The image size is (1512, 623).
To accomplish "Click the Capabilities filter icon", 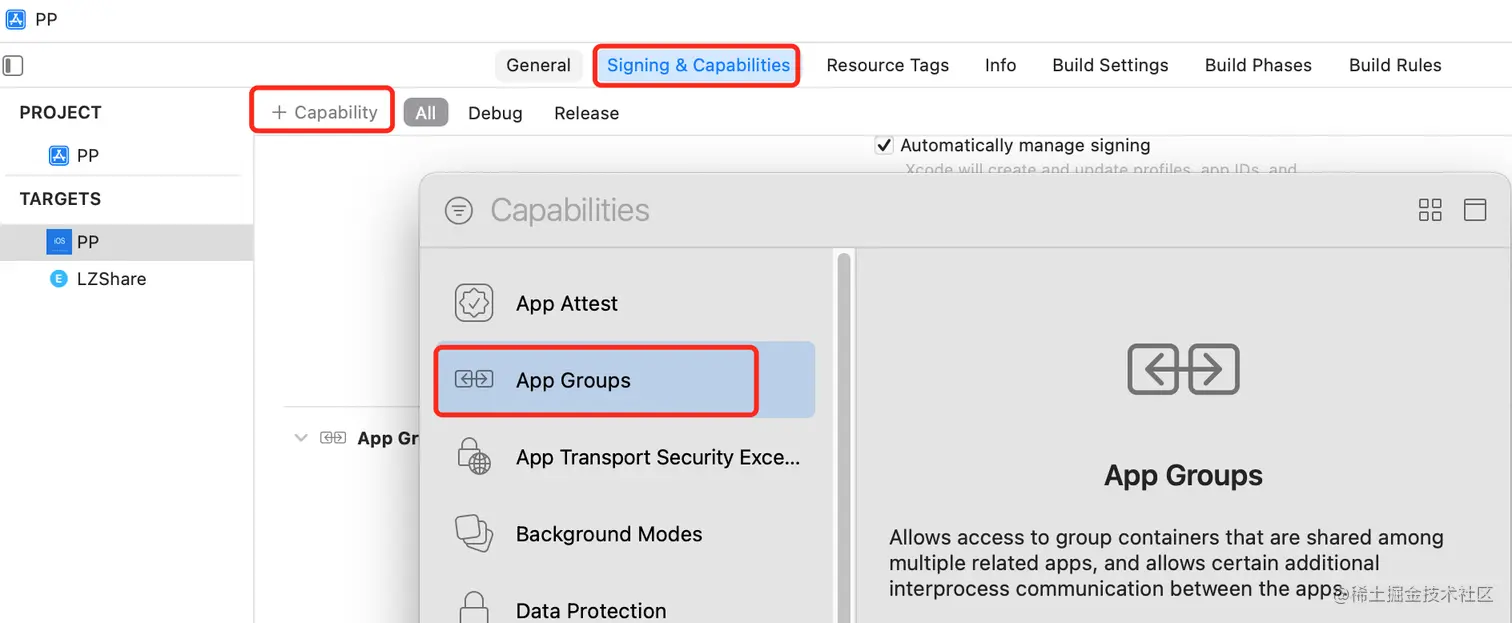I will click(x=458, y=210).
